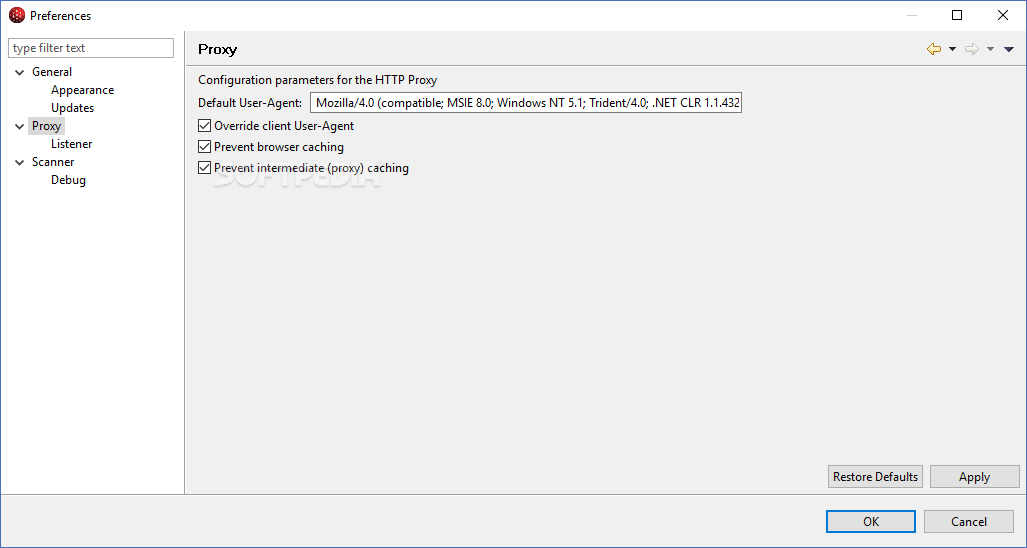This screenshot has height=548, width=1027.
Task: Open the back history dropdown arrow
Action: [x=952, y=49]
